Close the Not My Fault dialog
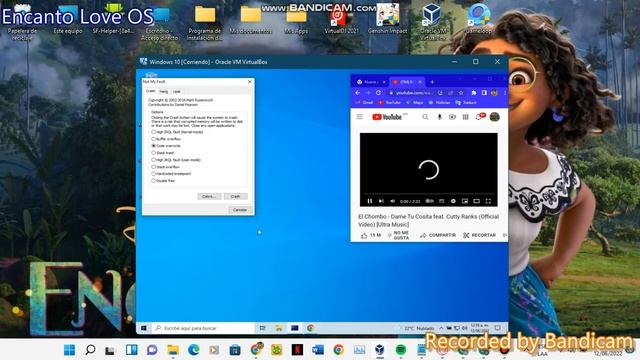Image resolution: width=640 pixels, height=360 pixels. point(250,82)
